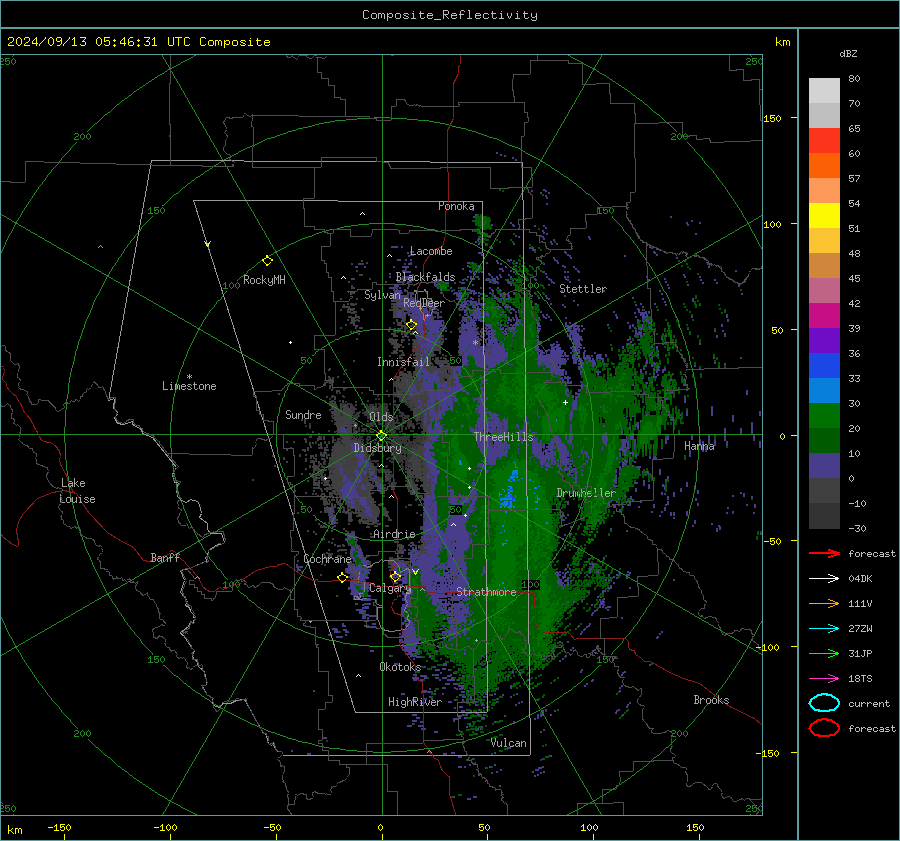Screen dimensions: 900x841
Task: Click the RockyMH label
Action: click(x=264, y=280)
